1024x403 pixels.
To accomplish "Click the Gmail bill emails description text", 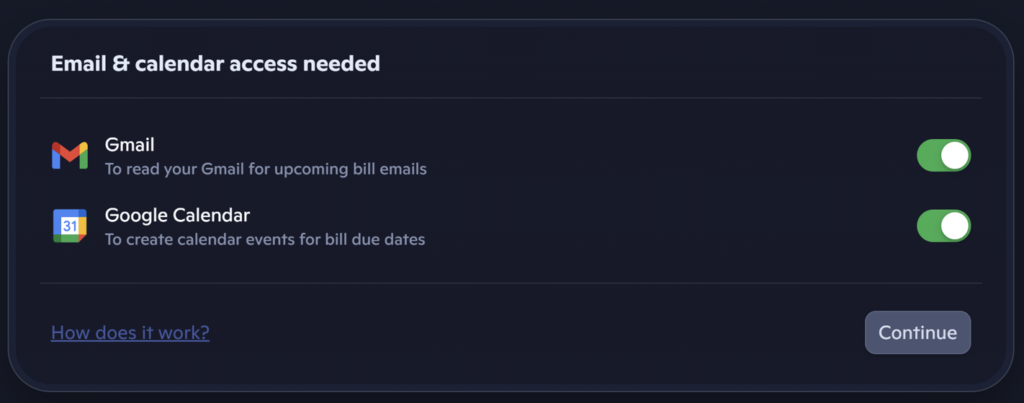I will [x=266, y=169].
